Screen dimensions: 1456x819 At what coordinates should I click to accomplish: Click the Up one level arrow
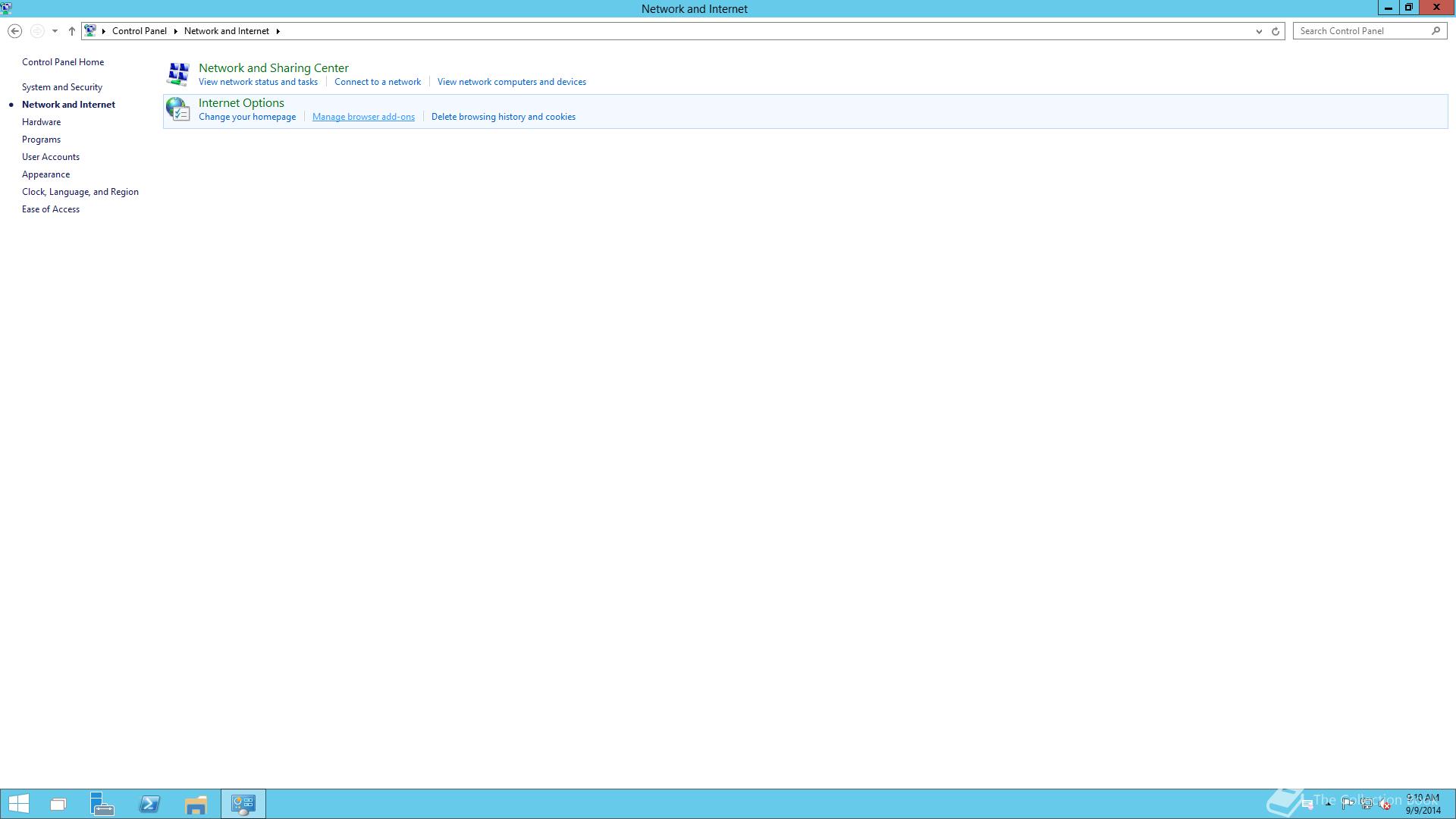pos(72,31)
